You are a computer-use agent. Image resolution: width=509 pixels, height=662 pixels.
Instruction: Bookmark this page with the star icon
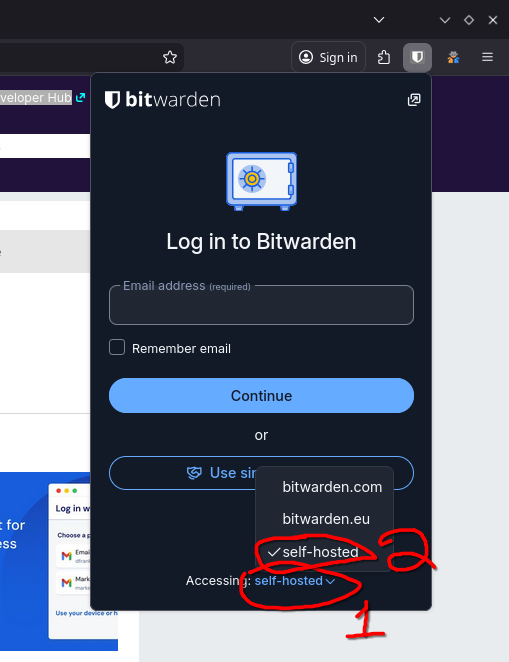[x=170, y=57]
